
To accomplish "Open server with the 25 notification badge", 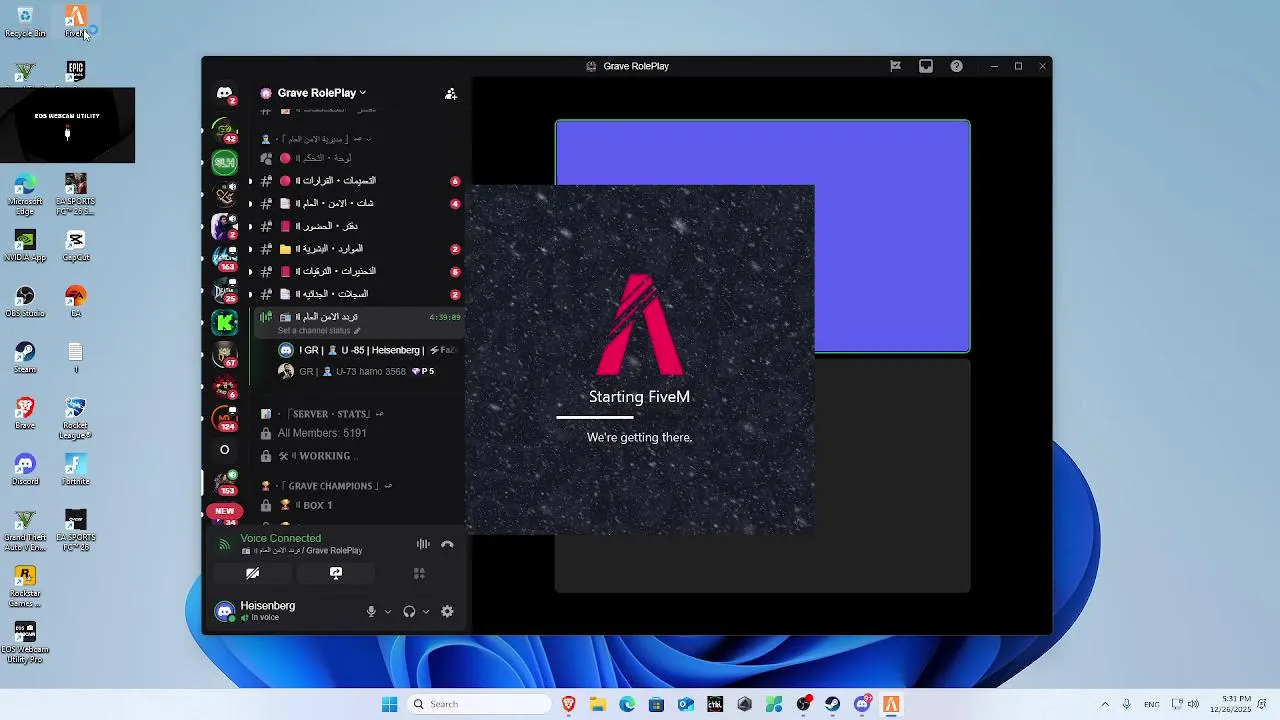I will 225,290.
